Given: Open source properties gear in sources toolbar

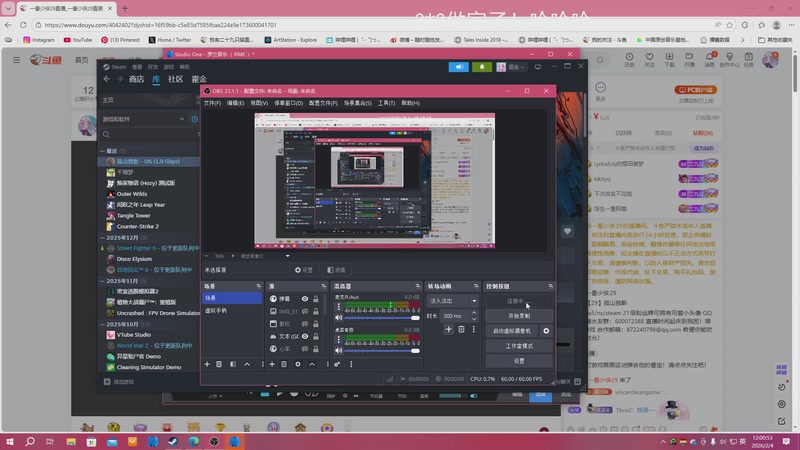Looking at the screenshot, I should tap(298, 364).
